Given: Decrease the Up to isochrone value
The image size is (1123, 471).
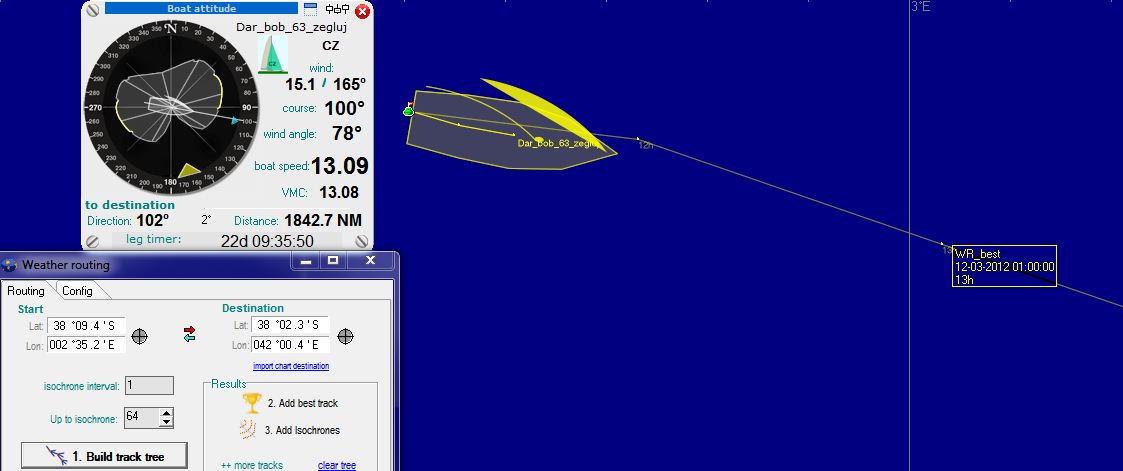Looking at the screenshot, I should pyautogui.click(x=166, y=423).
